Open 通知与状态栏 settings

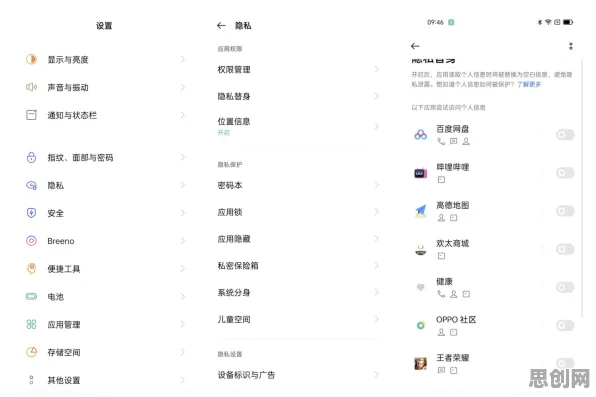coord(106,115)
